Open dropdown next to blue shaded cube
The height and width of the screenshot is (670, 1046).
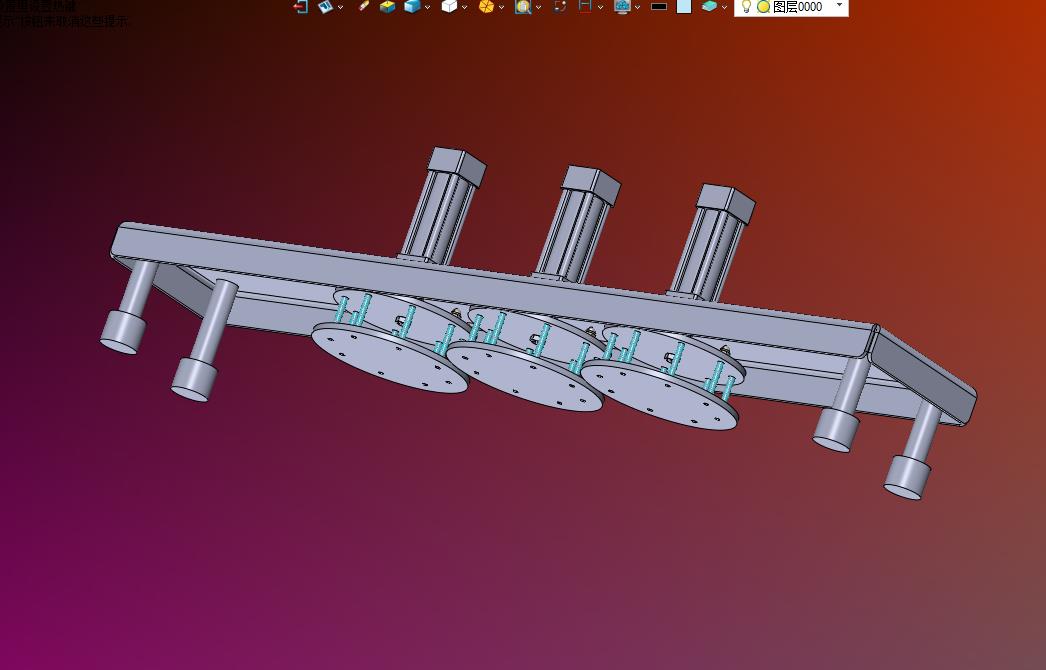pyautogui.click(x=428, y=7)
